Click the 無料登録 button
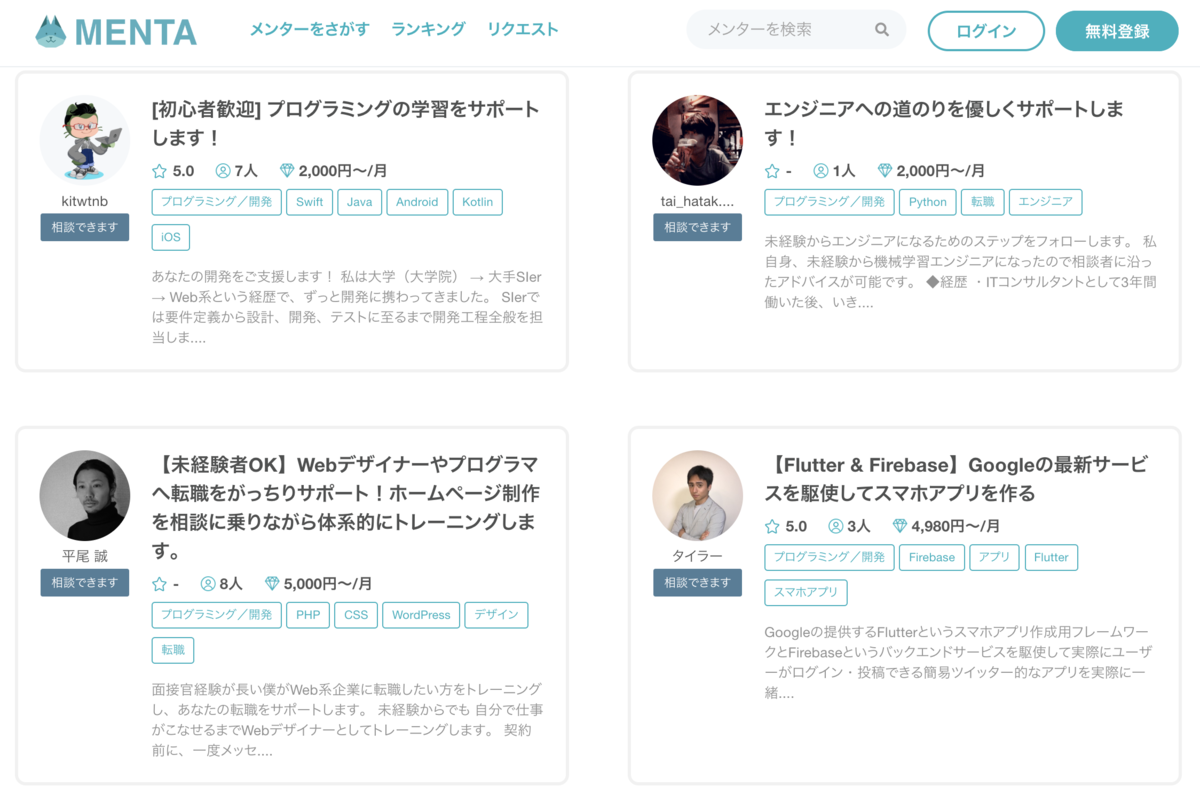 click(x=1116, y=31)
